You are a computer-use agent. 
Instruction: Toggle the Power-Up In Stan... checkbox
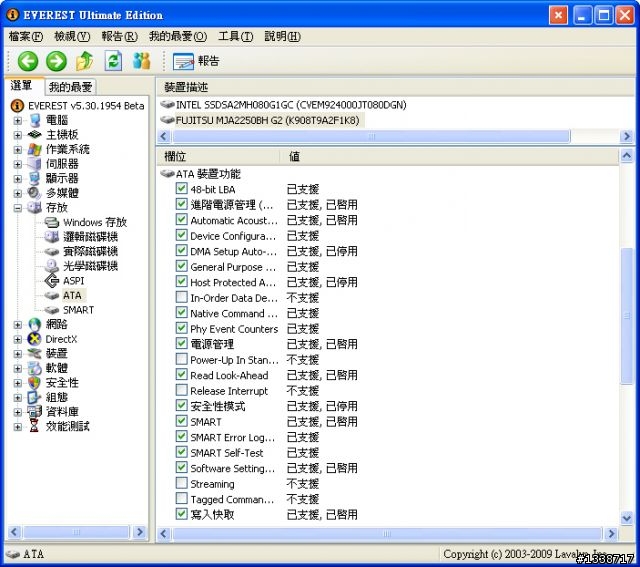[x=182, y=359]
